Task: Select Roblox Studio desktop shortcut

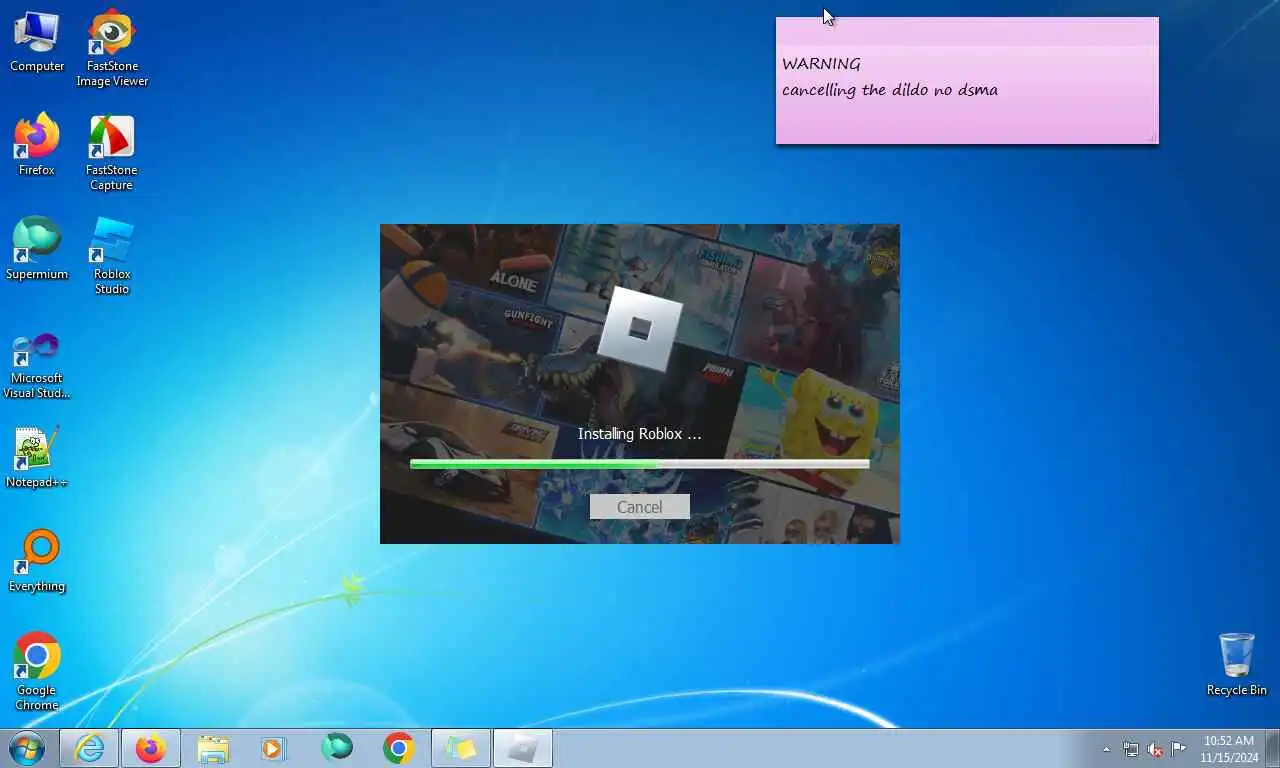Action: pos(112,257)
